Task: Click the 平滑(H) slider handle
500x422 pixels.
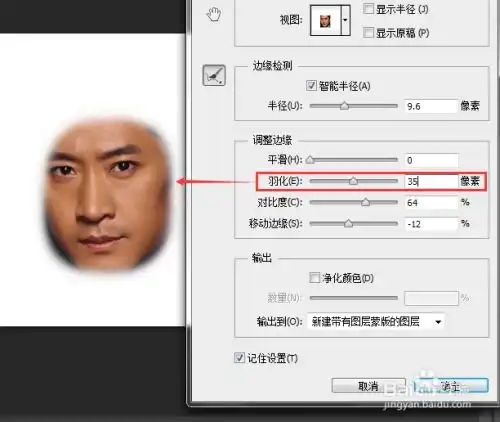Action: (x=310, y=160)
